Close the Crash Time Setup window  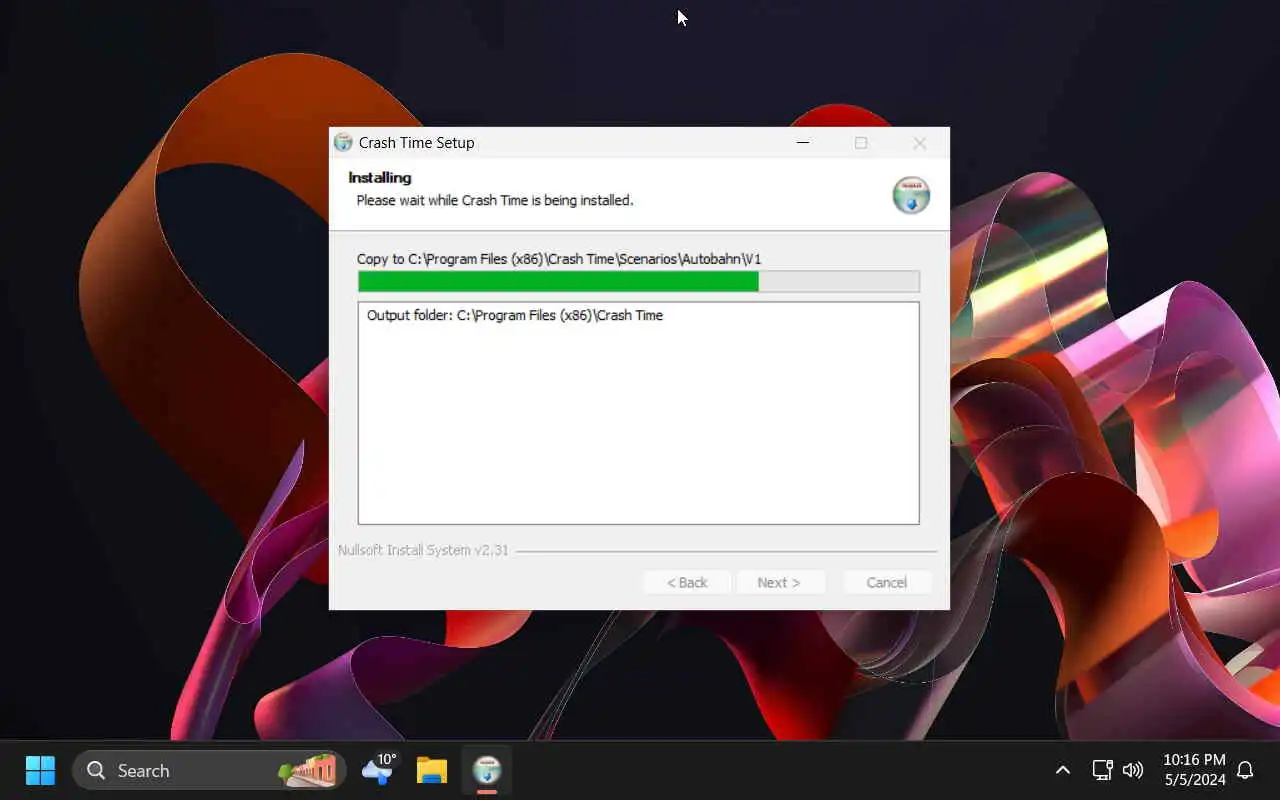[x=920, y=143]
